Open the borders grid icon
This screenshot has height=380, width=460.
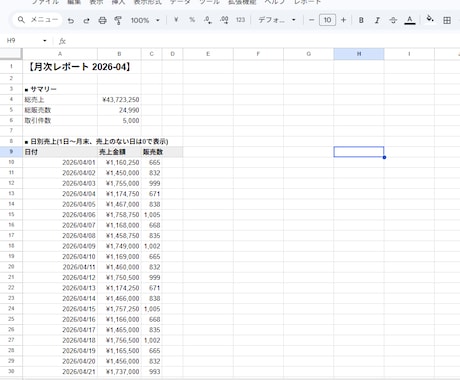(x=447, y=20)
